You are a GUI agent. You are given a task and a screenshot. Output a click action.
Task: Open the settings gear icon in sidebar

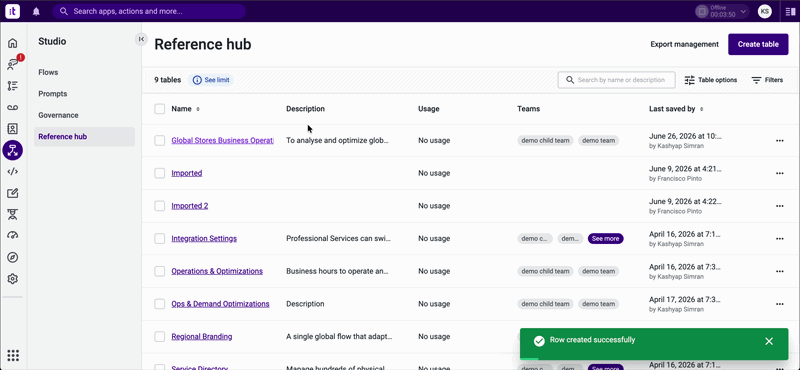[13, 279]
